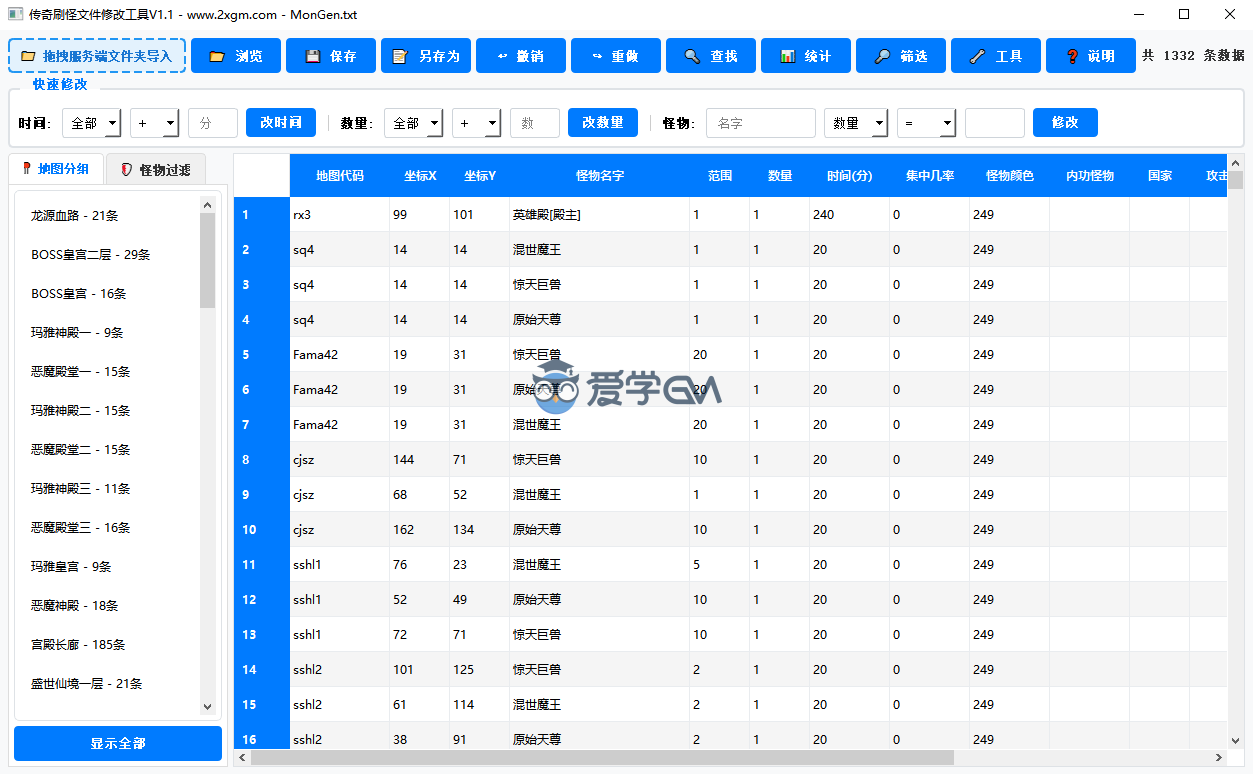Click the Undo arrow icon
This screenshot has width=1253, height=774.
[x=501, y=56]
